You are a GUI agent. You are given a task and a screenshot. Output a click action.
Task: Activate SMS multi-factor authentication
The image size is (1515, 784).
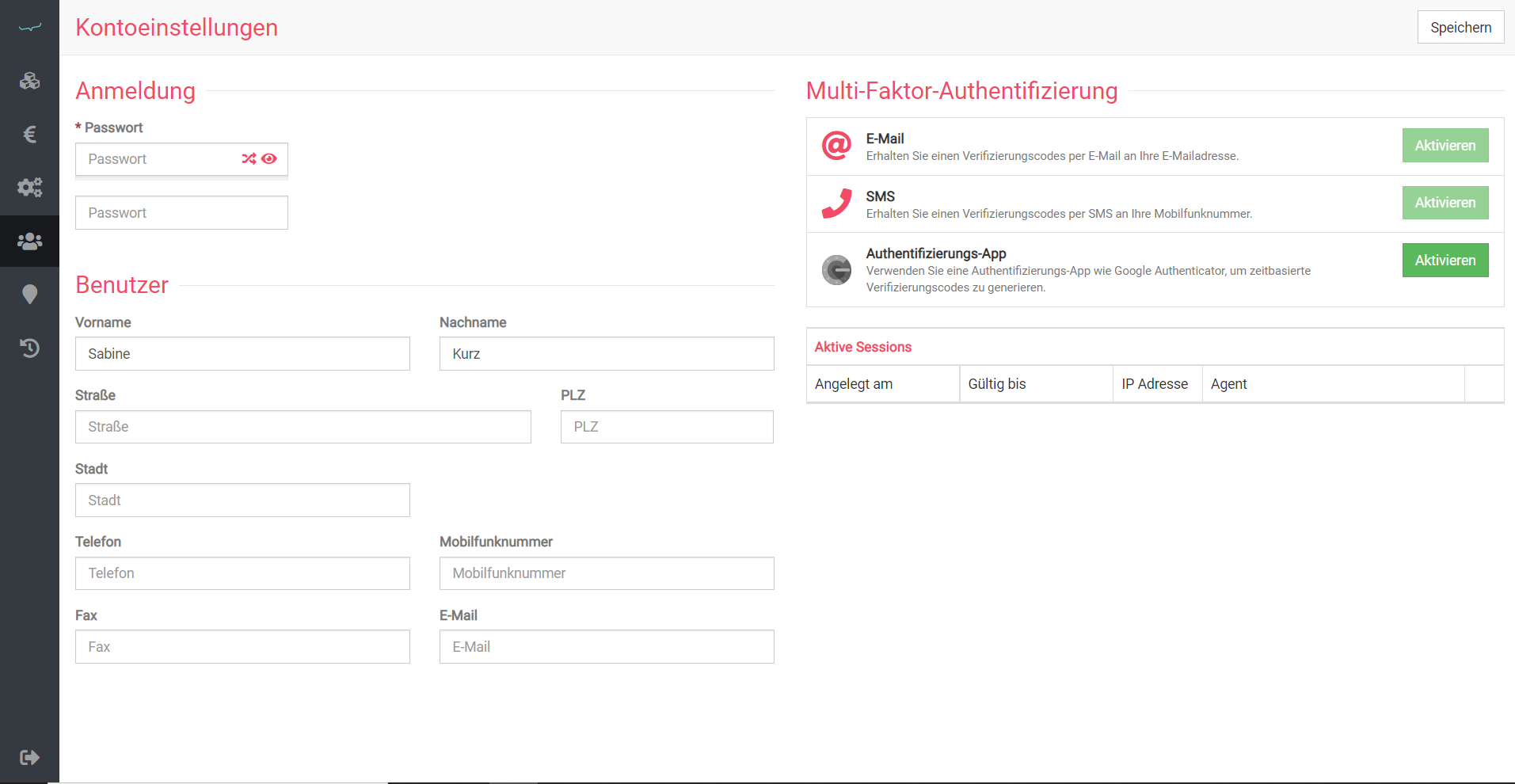click(1445, 203)
